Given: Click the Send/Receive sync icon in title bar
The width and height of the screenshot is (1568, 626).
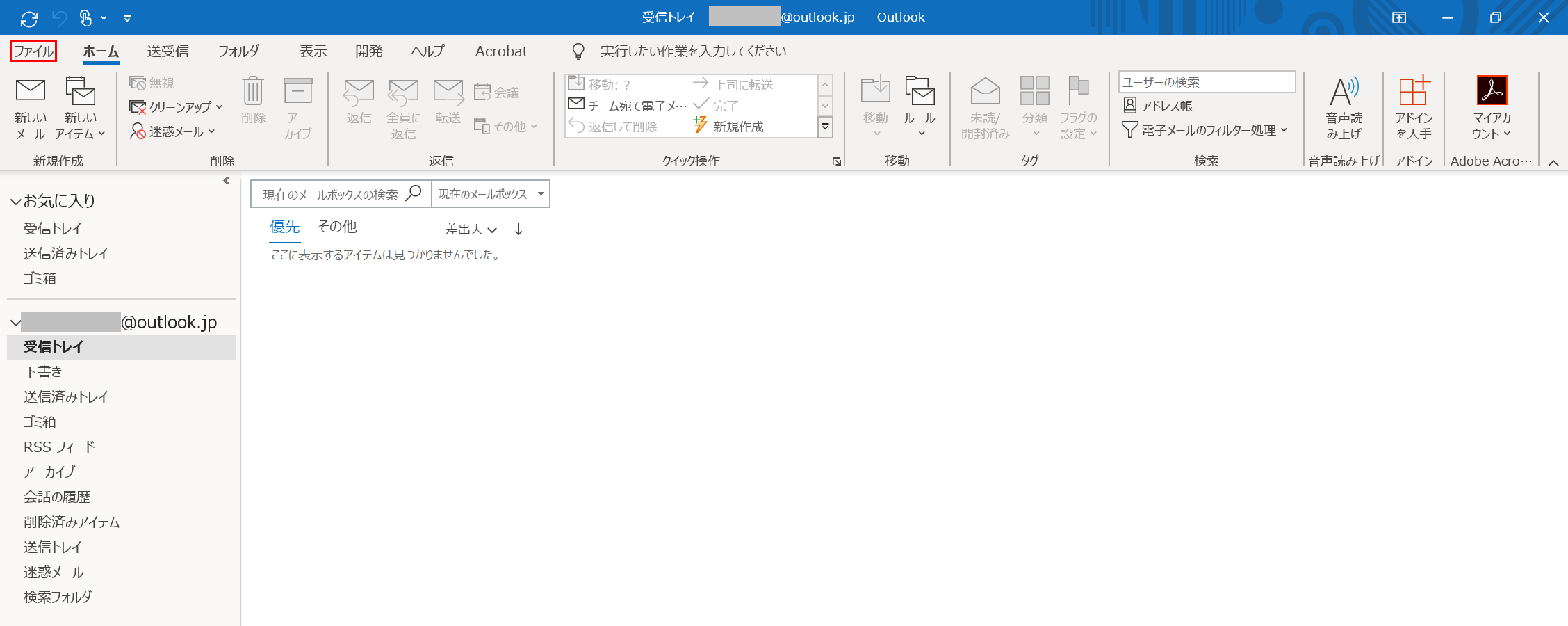Looking at the screenshot, I should tap(29, 18).
